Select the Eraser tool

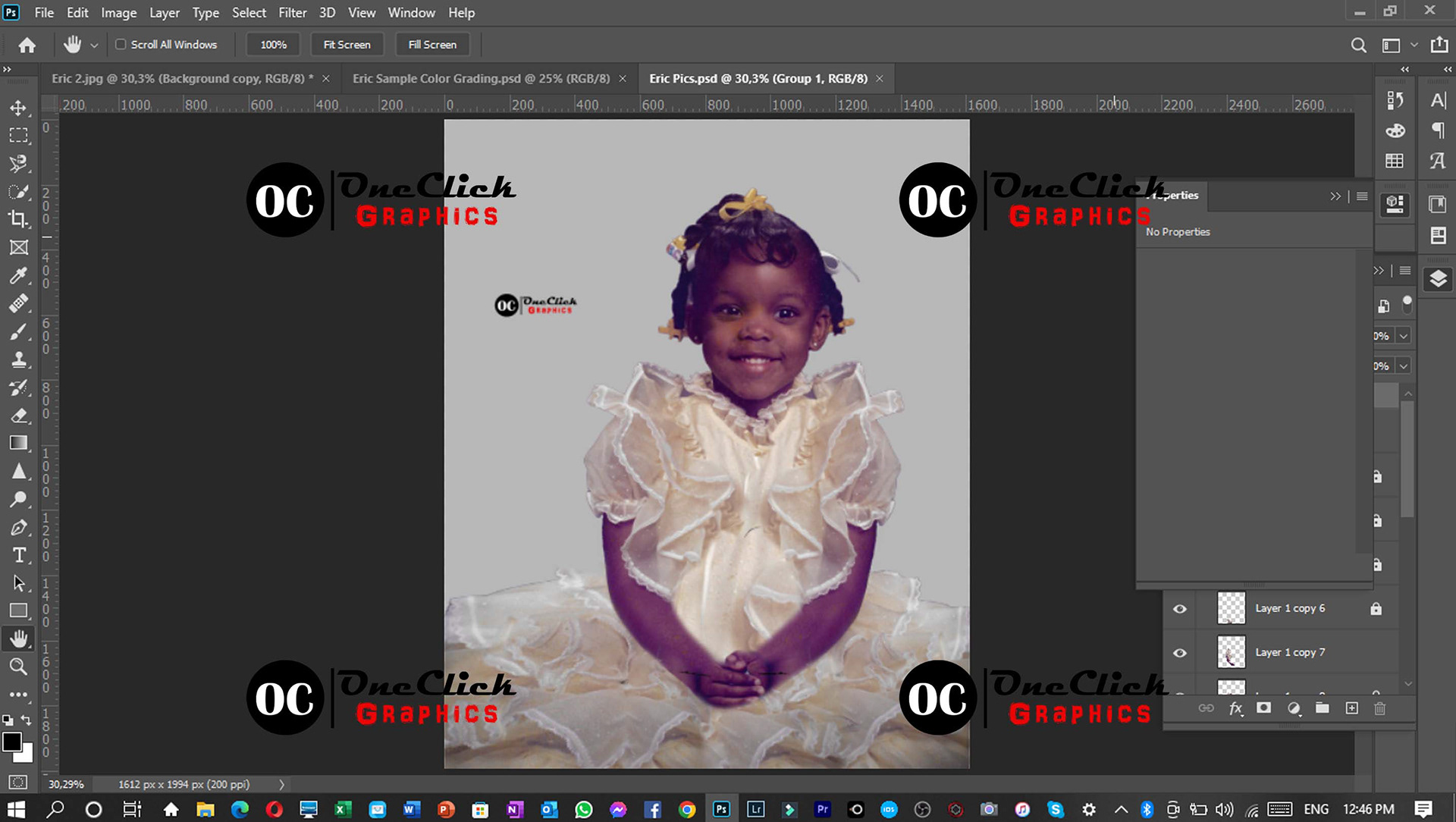point(18,416)
